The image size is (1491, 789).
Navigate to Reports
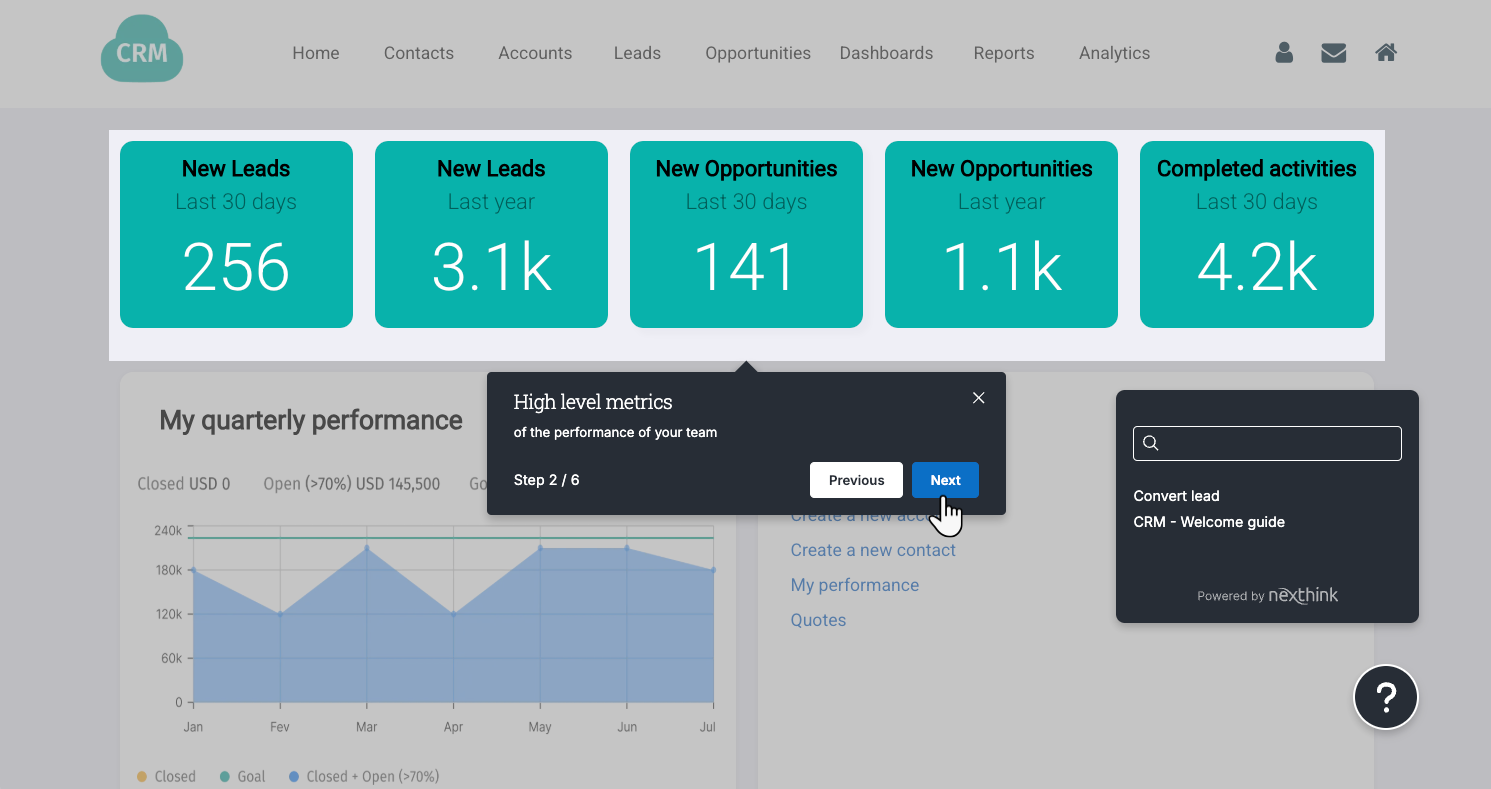coord(1003,53)
